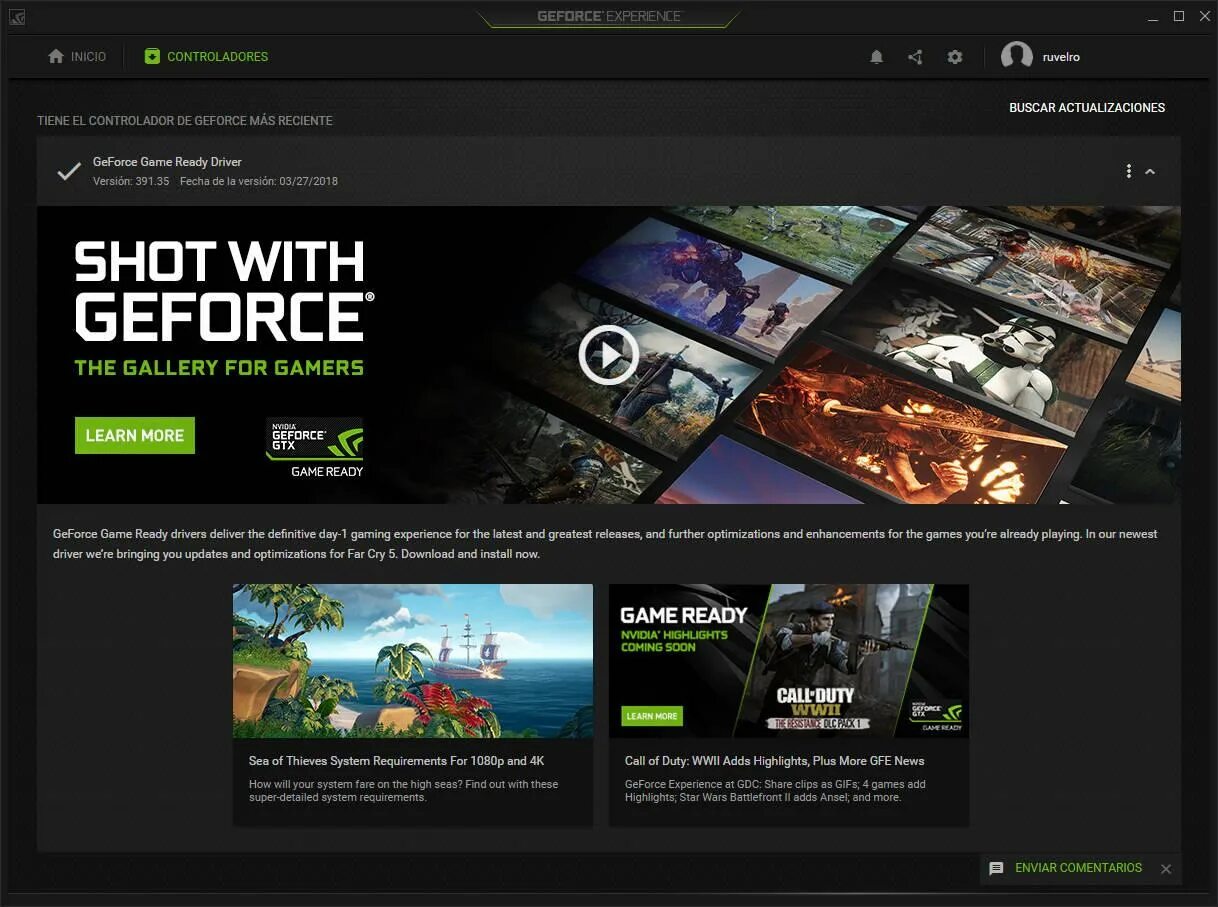
Task: Open Sea of Thieves System Requirements headline
Action: coord(397,761)
